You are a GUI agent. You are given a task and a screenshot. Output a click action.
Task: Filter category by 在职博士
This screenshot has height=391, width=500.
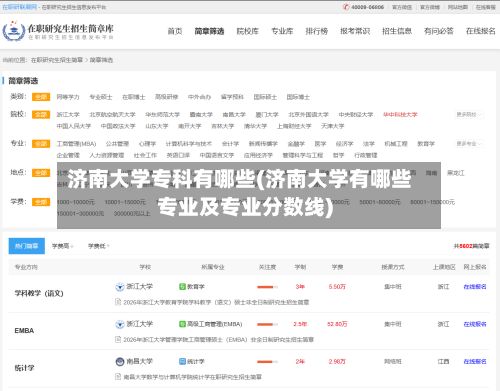134,97
